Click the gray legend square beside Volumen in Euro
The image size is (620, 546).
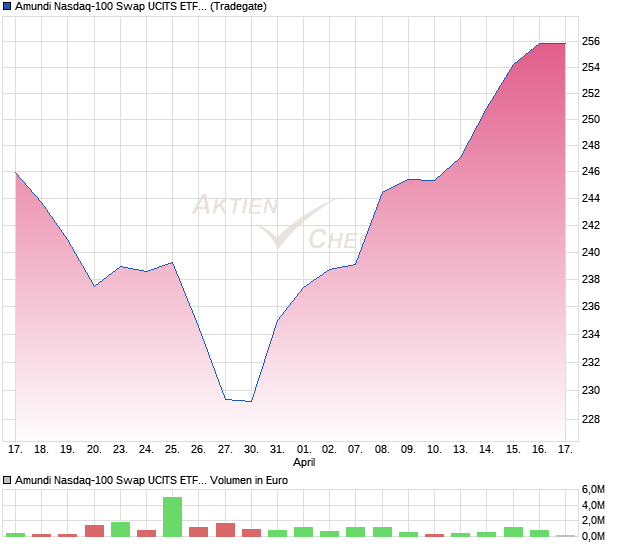[x=7, y=480]
